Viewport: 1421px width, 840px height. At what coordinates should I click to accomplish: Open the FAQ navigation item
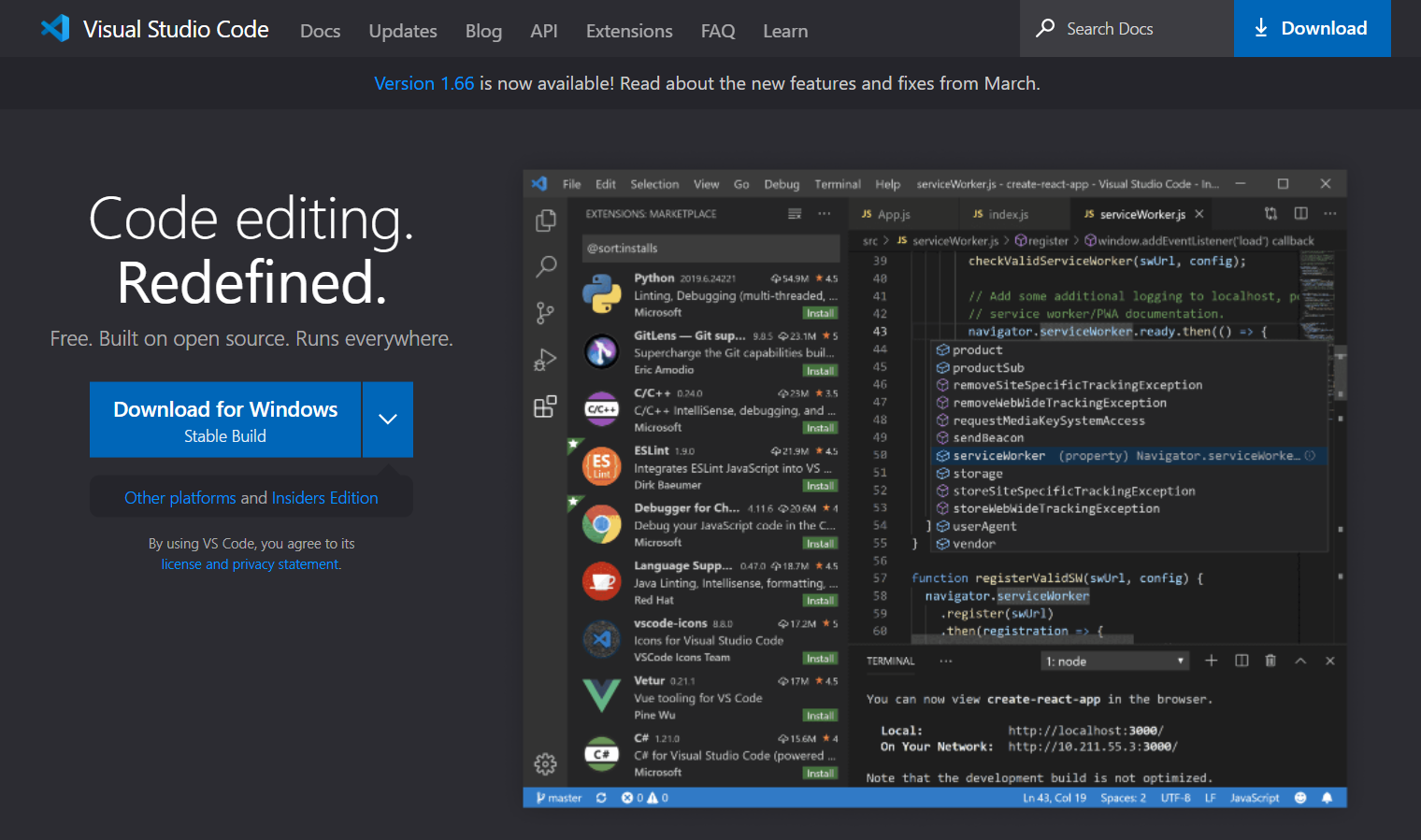(x=718, y=31)
